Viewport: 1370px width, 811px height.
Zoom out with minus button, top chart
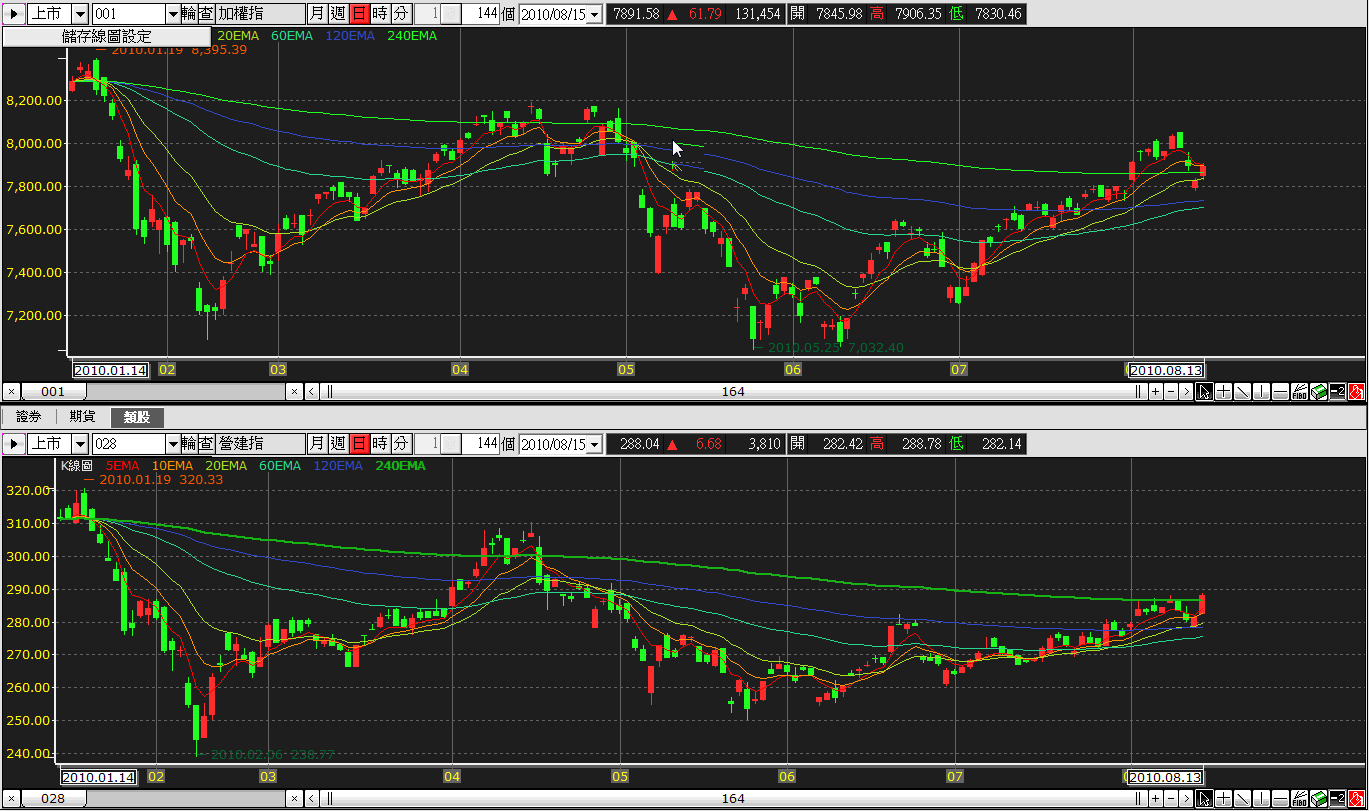[1171, 391]
